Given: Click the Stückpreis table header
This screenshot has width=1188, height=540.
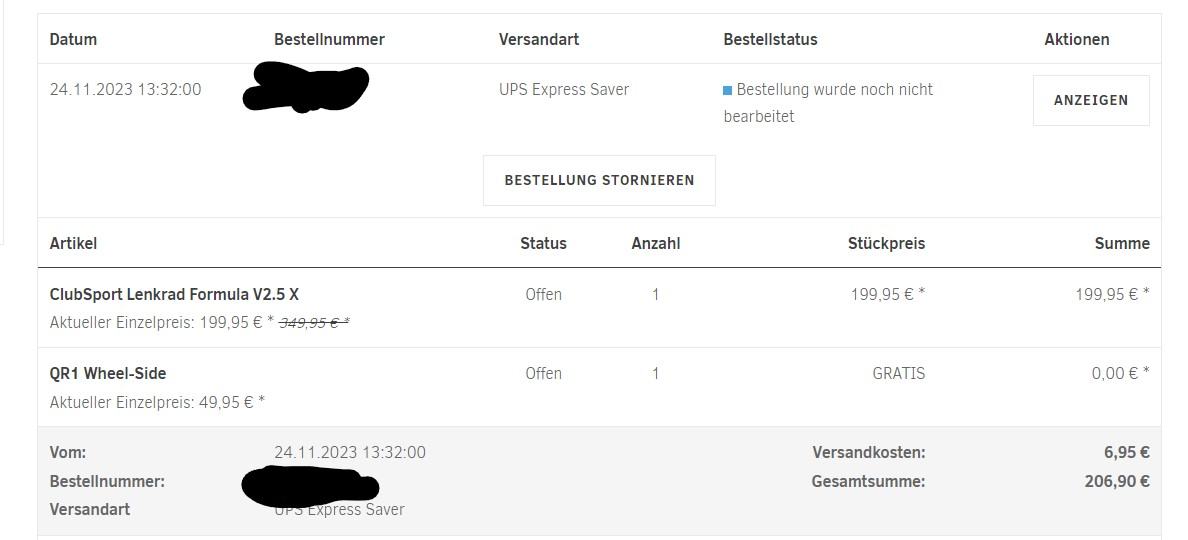Looking at the screenshot, I should [x=886, y=243].
